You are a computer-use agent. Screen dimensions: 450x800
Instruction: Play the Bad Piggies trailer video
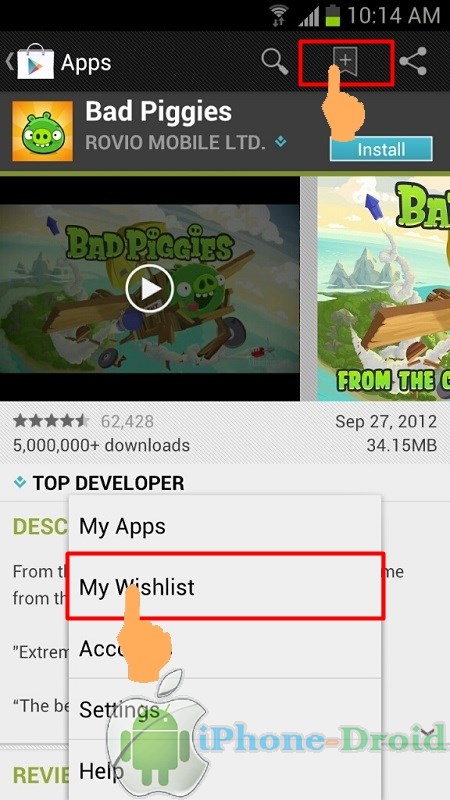[x=149, y=289]
